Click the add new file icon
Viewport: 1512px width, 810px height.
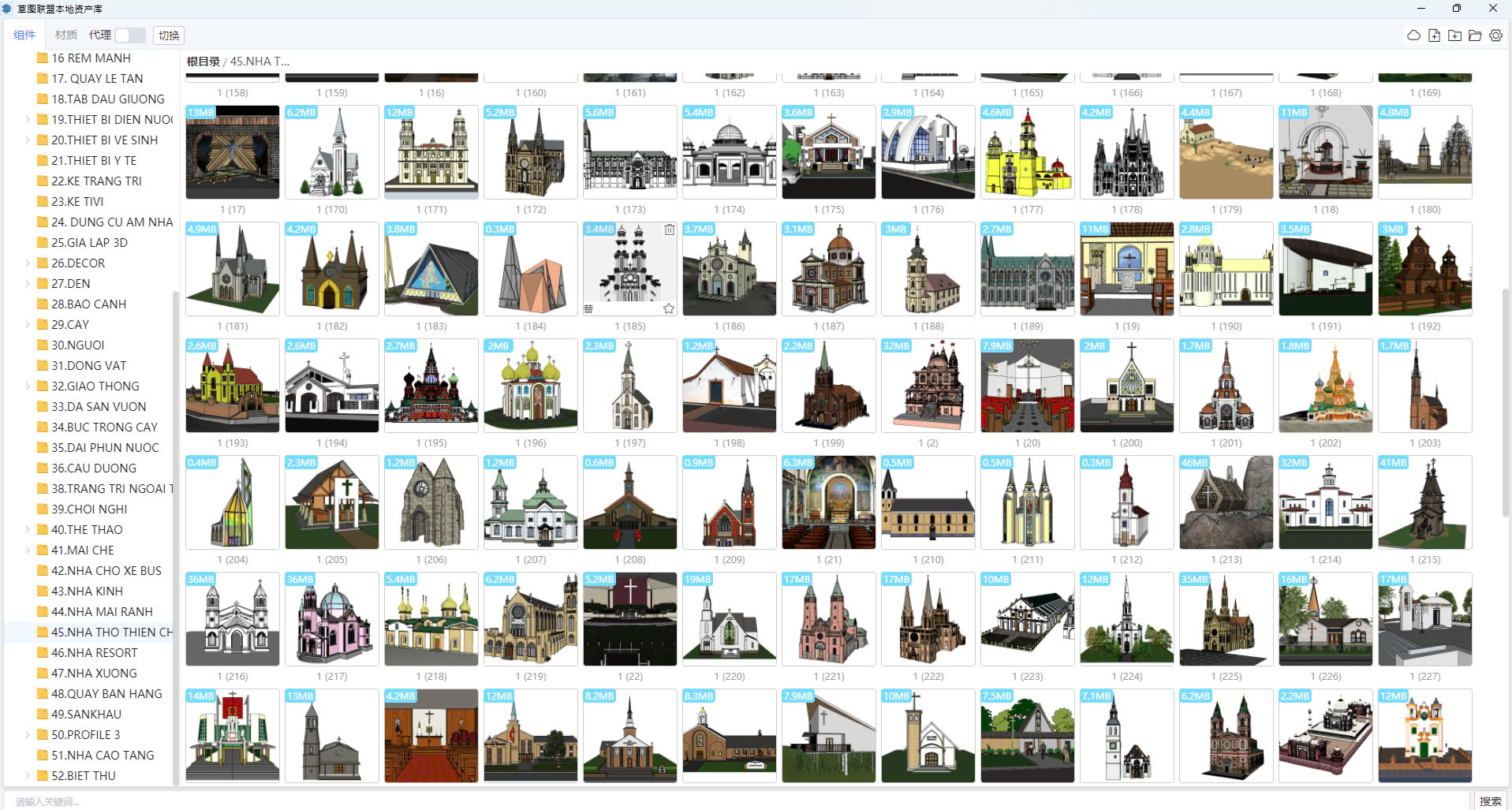point(1434,35)
